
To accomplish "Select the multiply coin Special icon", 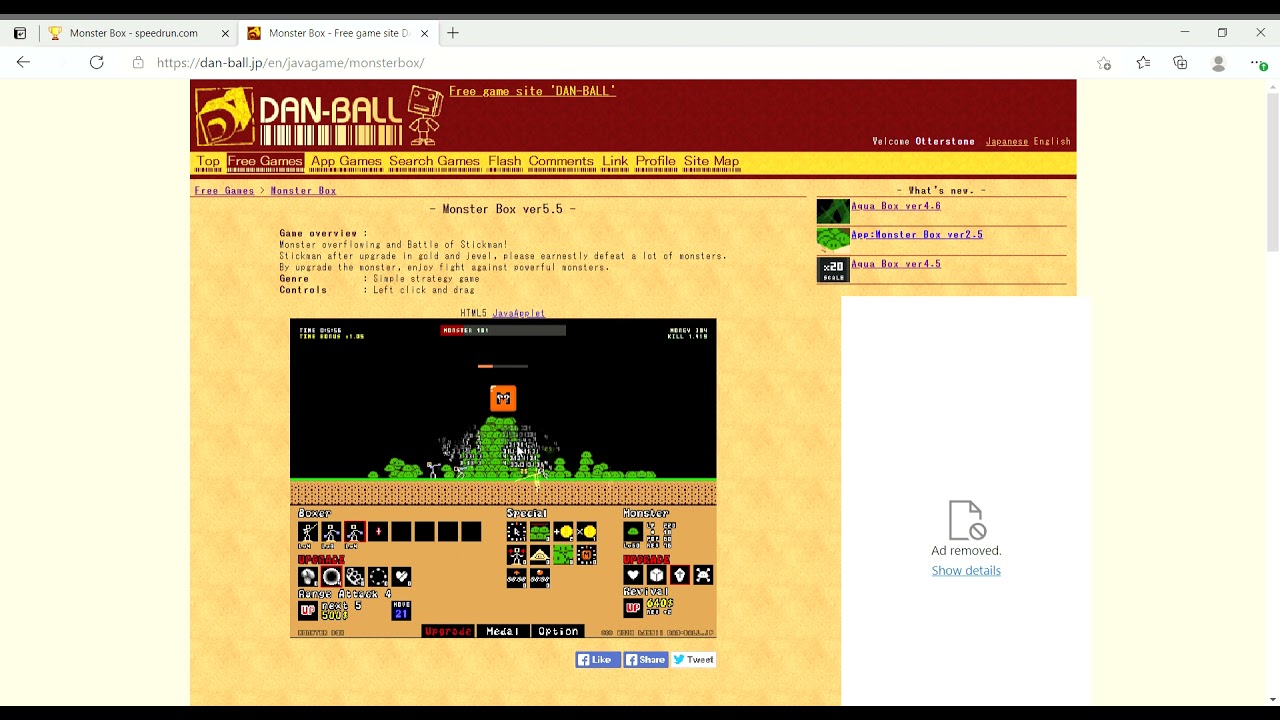I will [x=587, y=531].
